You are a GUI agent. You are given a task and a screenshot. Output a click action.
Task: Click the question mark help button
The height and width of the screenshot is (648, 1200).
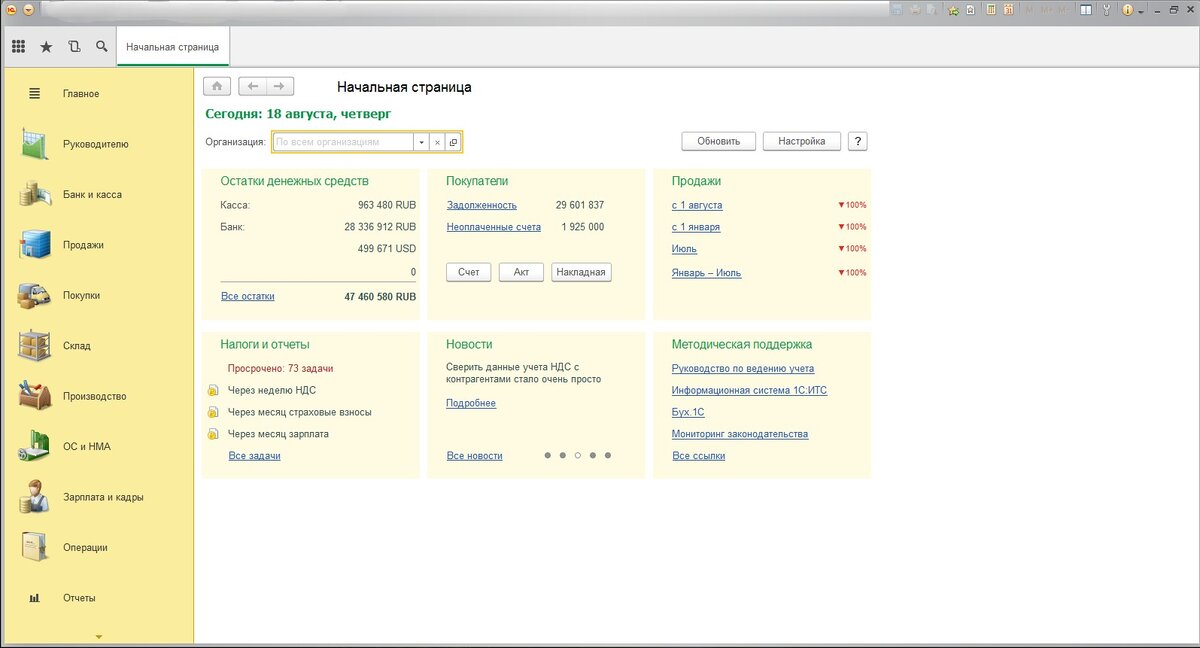click(858, 141)
